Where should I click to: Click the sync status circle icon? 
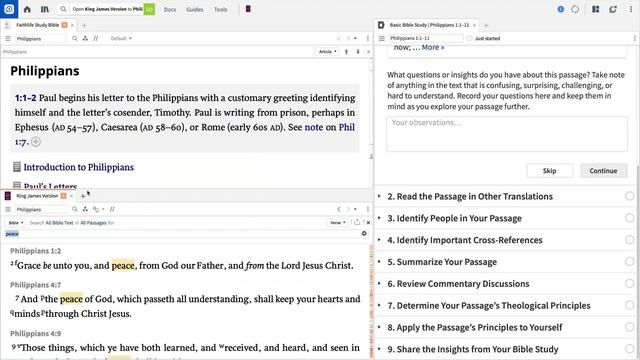tap(575, 9)
